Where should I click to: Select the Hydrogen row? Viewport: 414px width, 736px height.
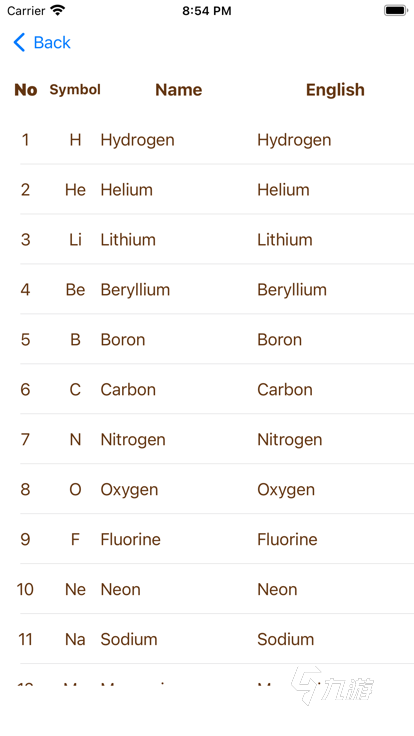point(207,139)
